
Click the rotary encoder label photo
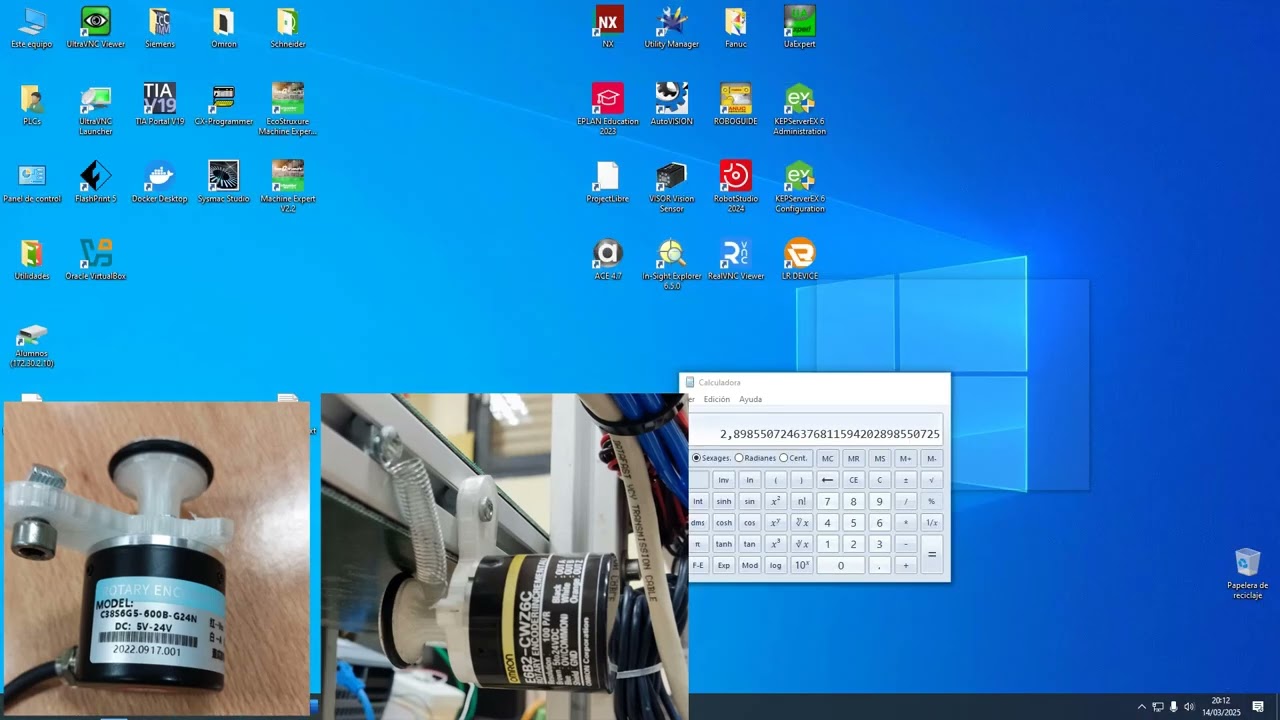point(157,558)
